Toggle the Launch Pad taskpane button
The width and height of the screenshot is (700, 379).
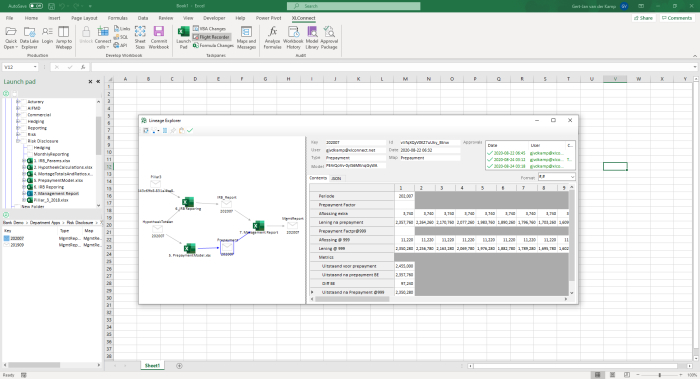pos(183,37)
